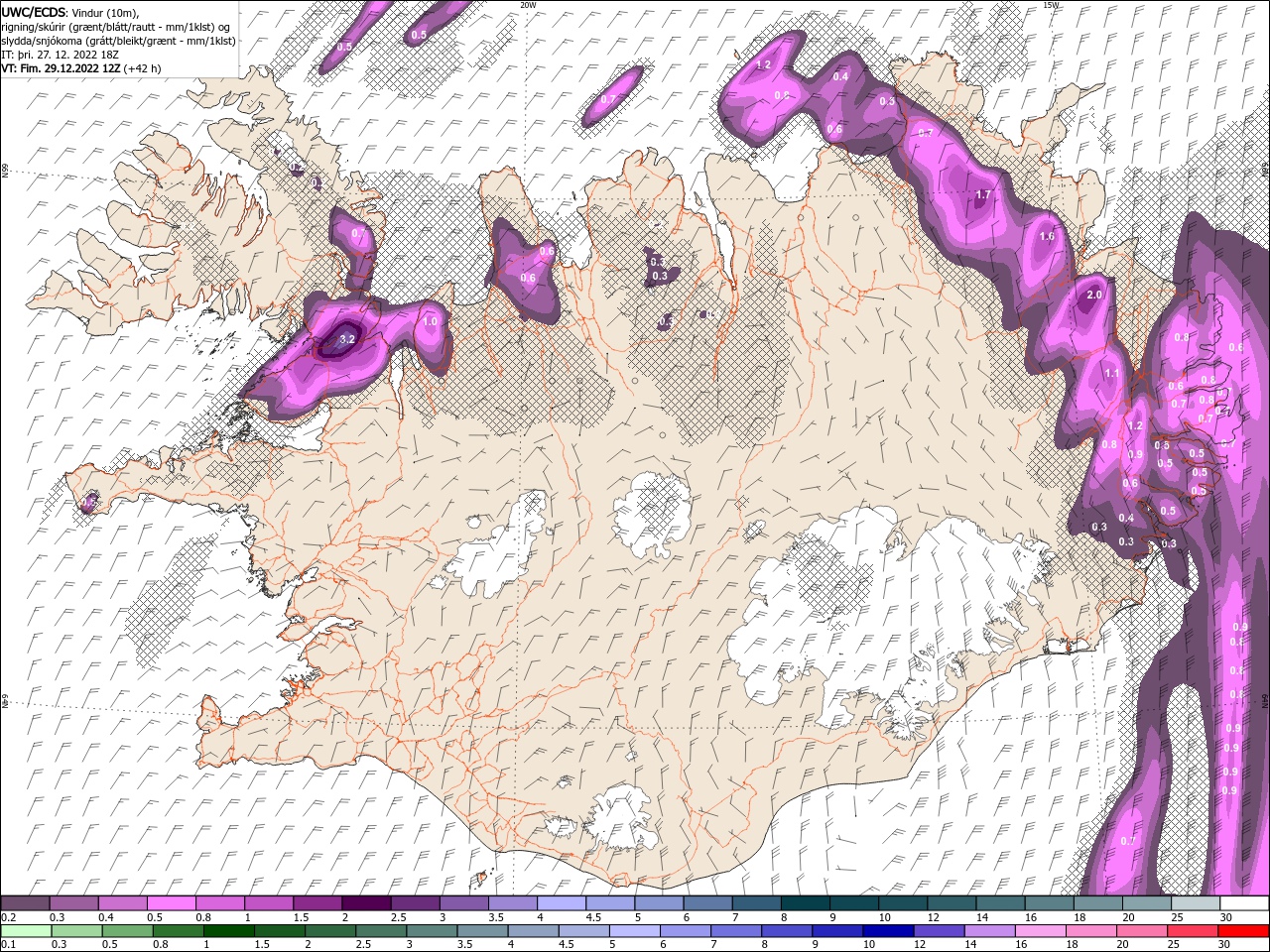Pick the lavender top swatch between 4 and 4.5
Image resolution: width=1270 pixels, height=952 pixels.
tap(561, 902)
